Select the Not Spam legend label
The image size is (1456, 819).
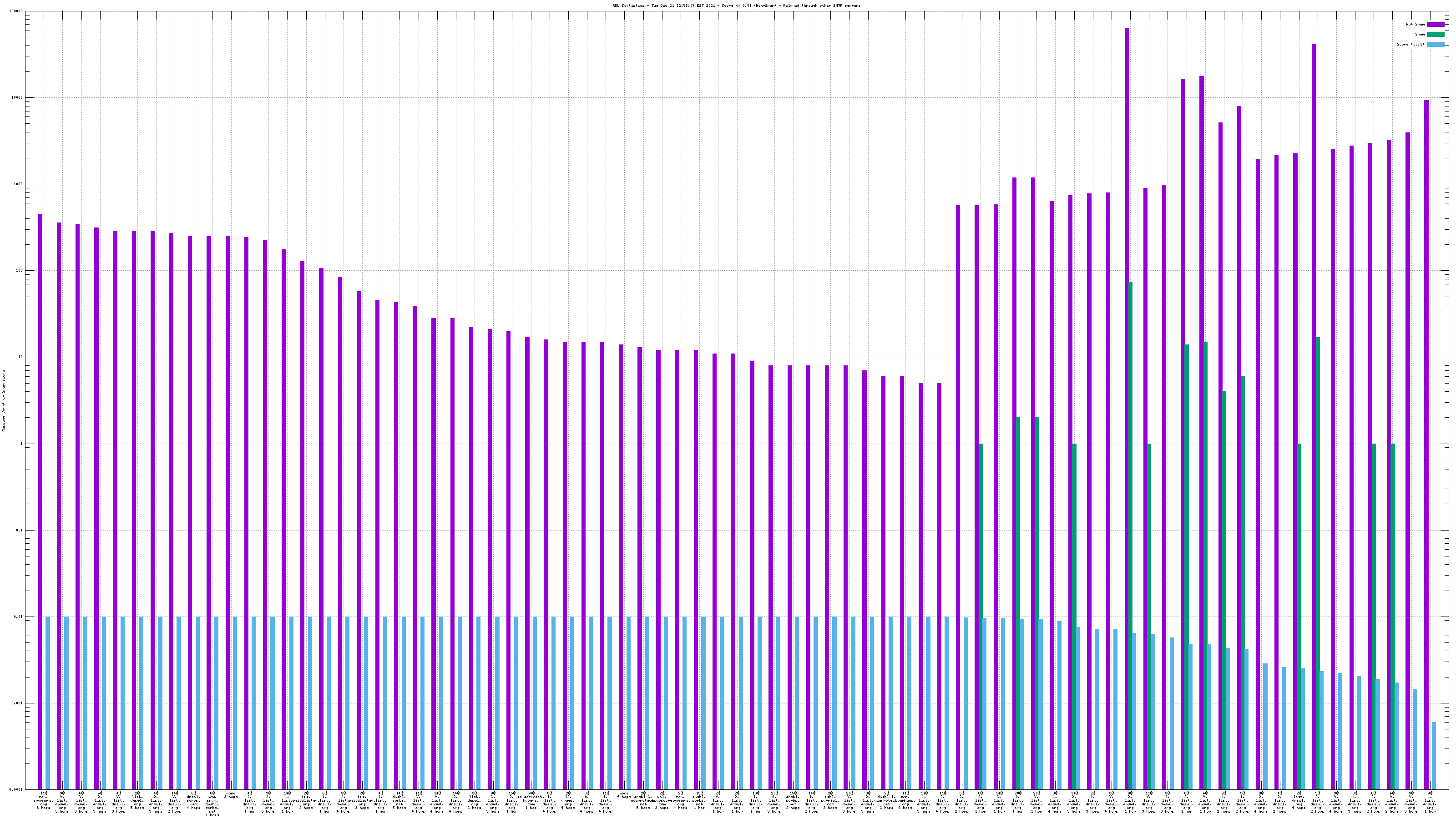click(1416, 24)
